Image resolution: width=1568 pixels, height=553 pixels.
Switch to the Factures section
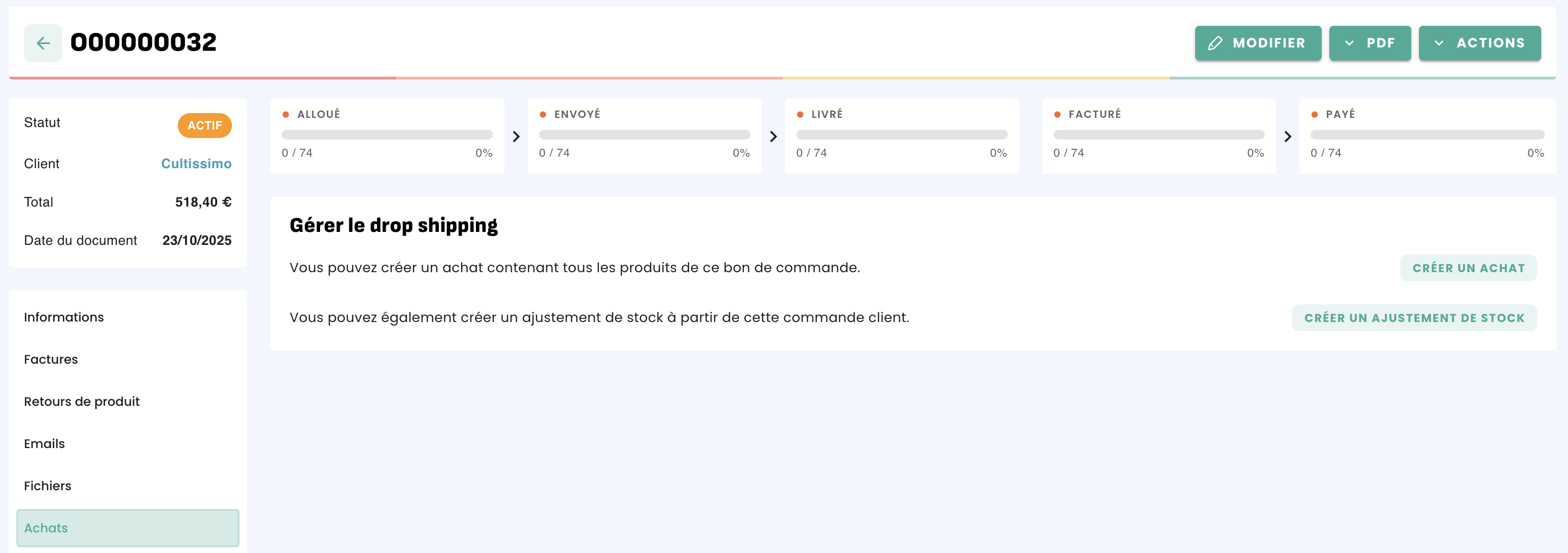coord(51,359)
